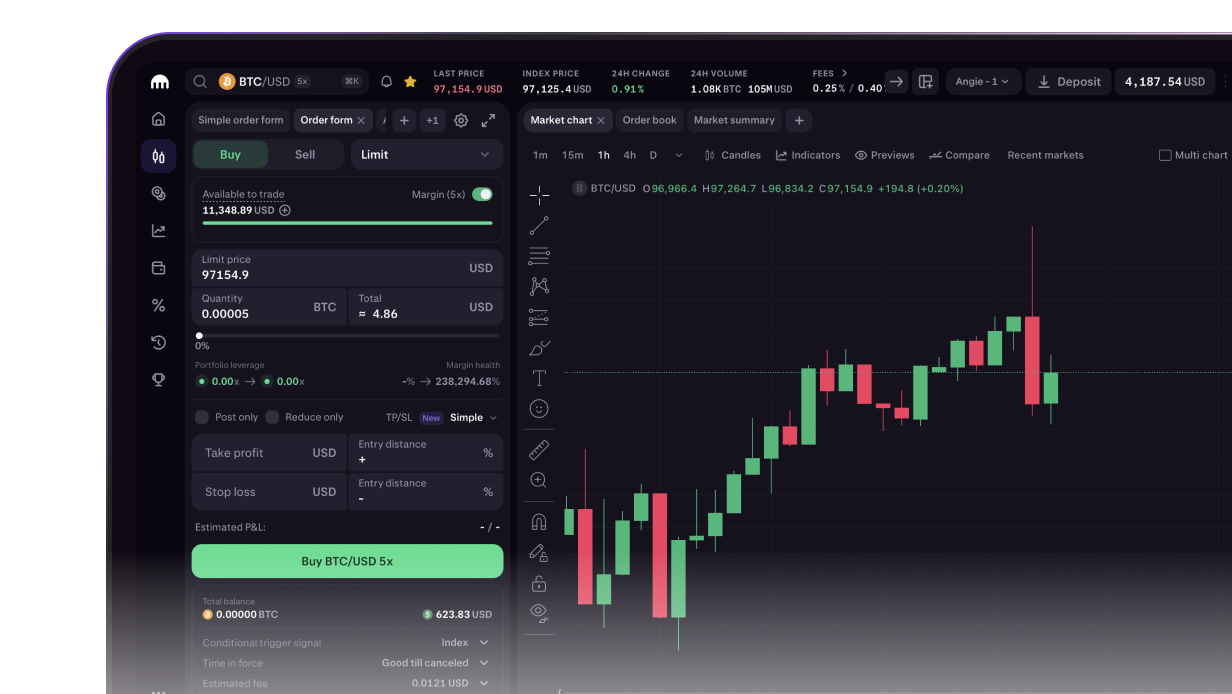
Task: Switch to Simple order form tab
Action: click(241, 120)
